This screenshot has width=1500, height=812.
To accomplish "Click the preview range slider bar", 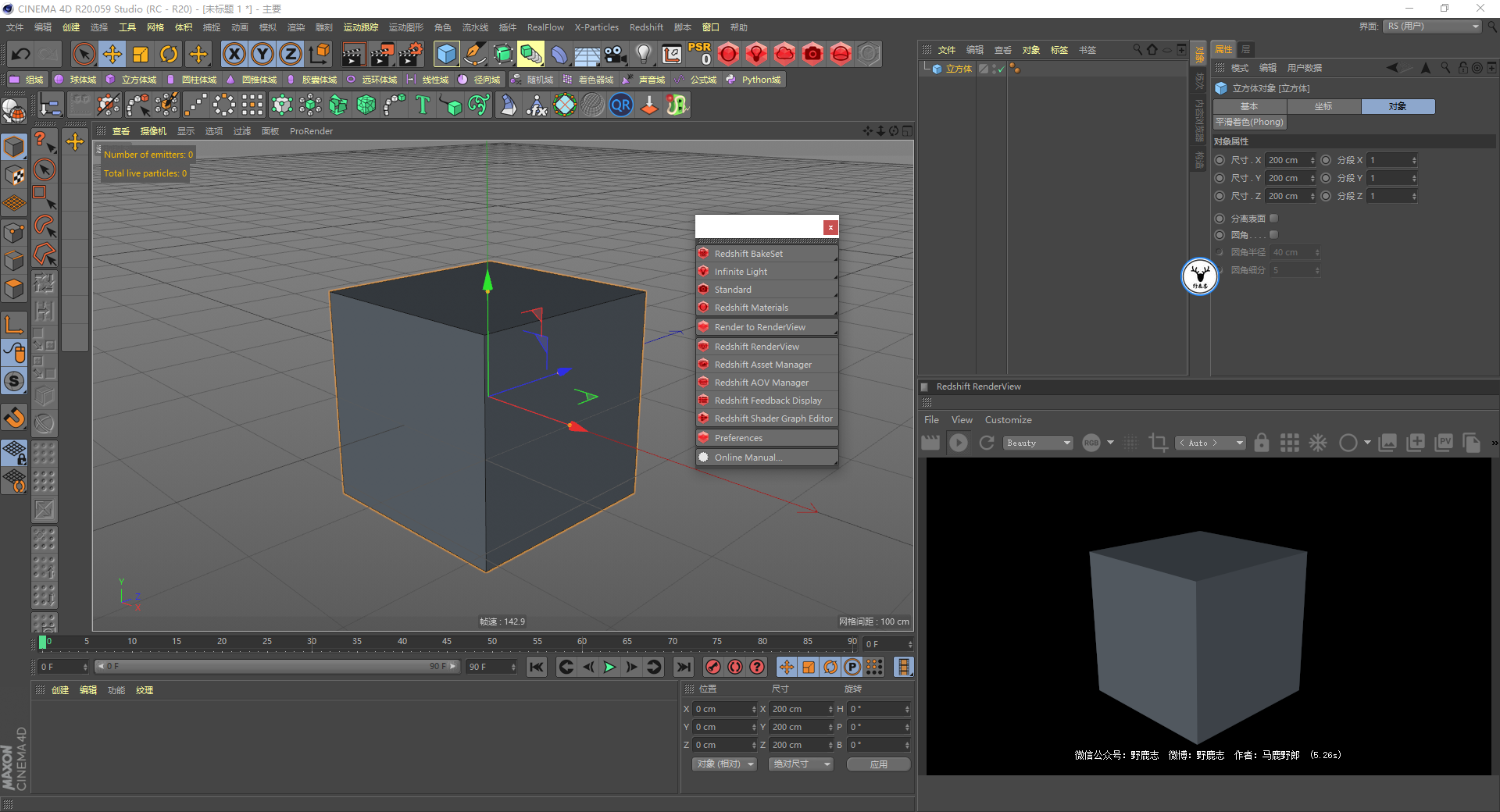I will (x=277, y=667).
